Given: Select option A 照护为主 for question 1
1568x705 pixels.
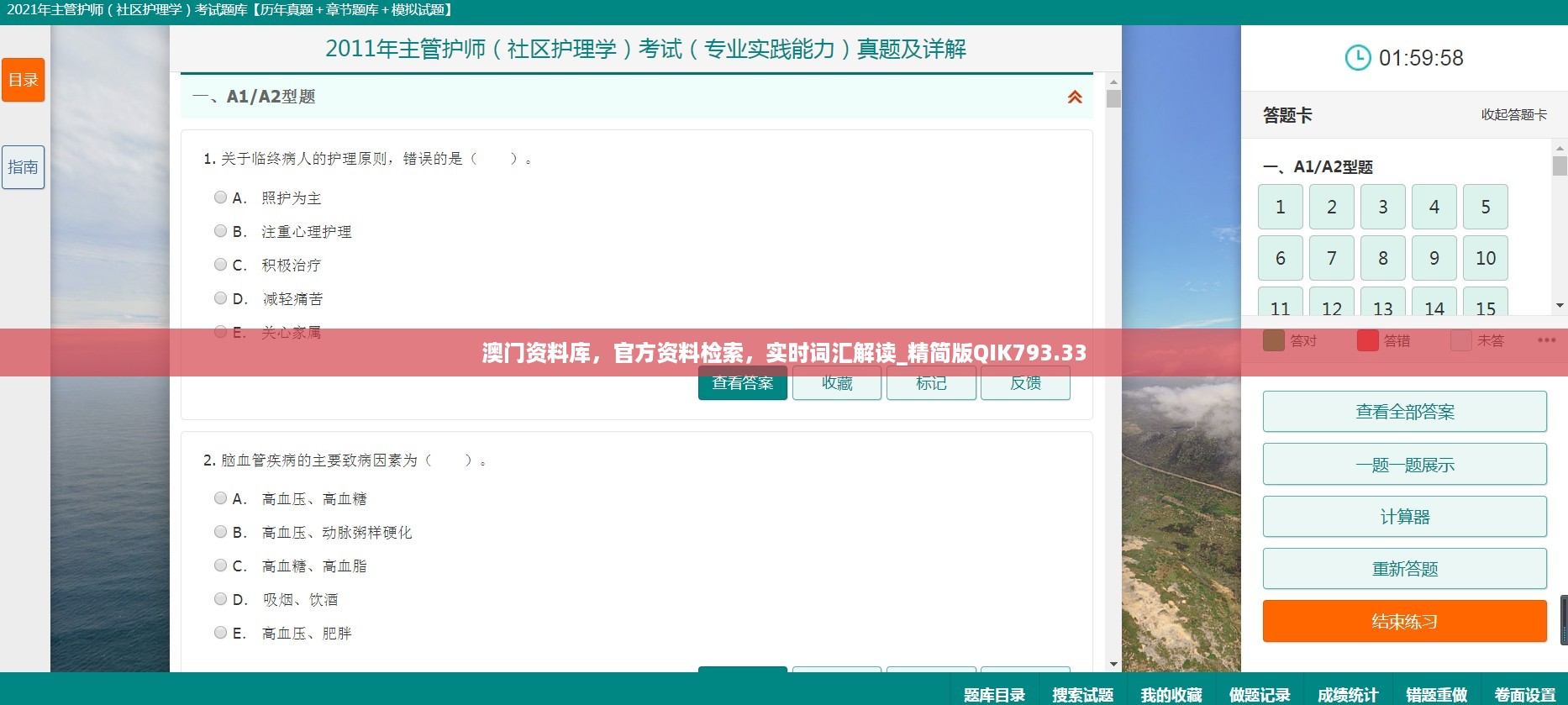Looking at the screenshot, I should 220,197.
